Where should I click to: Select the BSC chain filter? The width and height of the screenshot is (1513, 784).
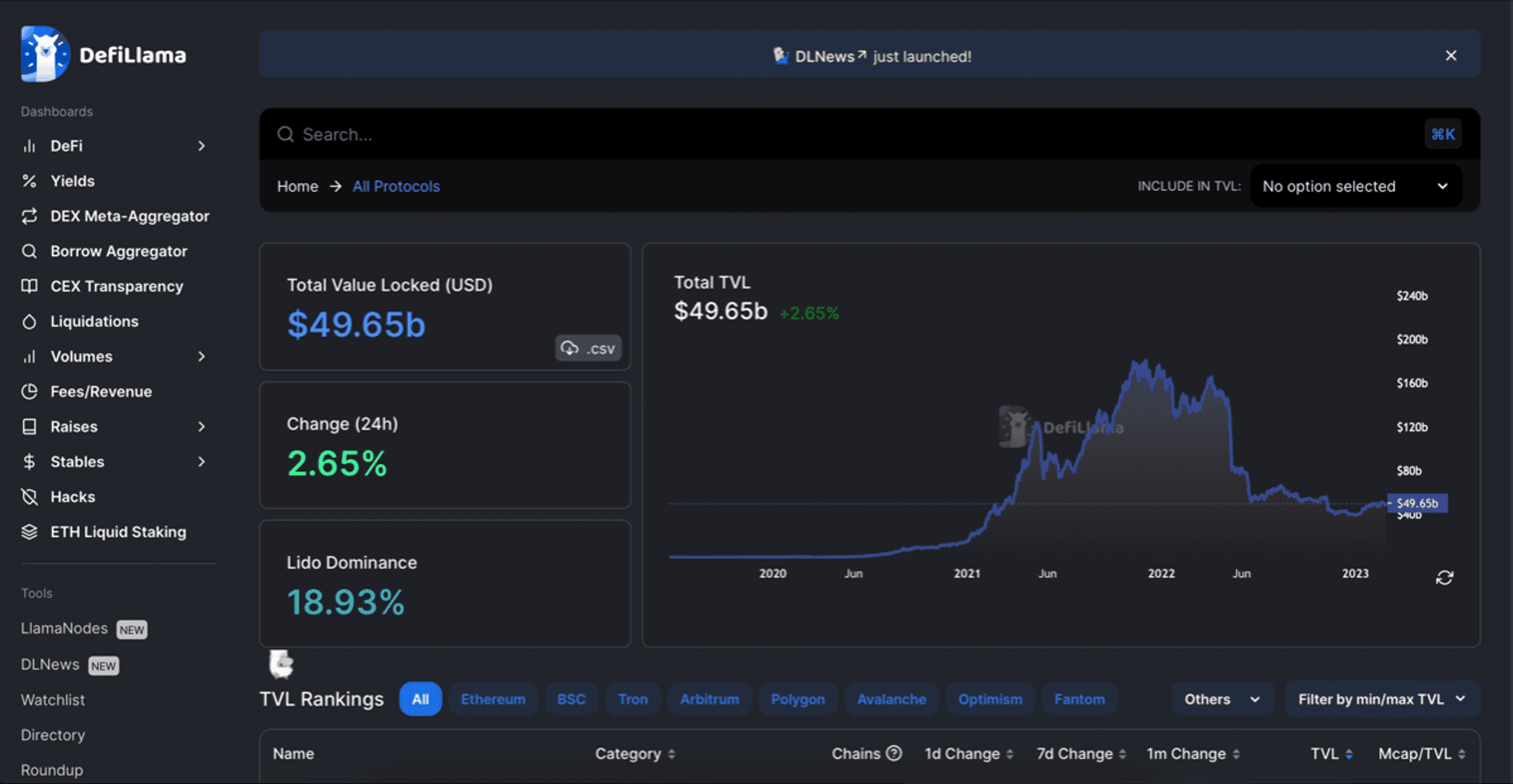[x=571, y=699]
